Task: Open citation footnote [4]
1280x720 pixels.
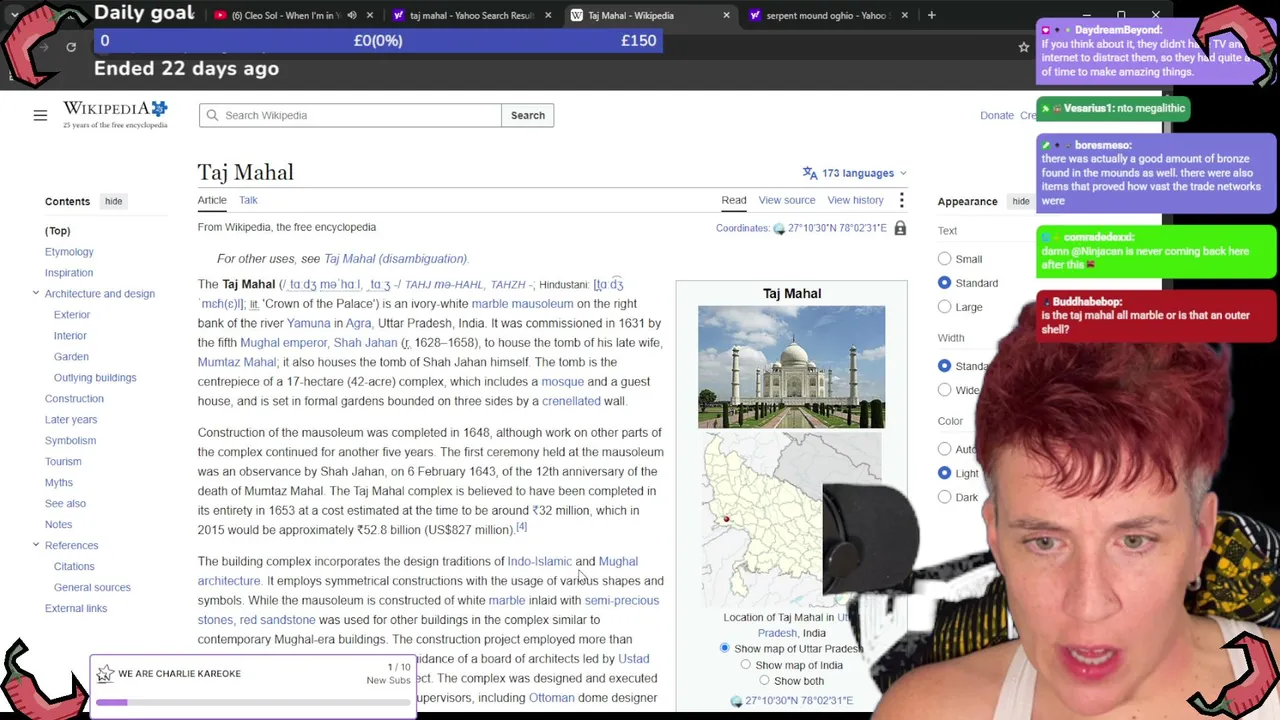Action: pos(521,526)
